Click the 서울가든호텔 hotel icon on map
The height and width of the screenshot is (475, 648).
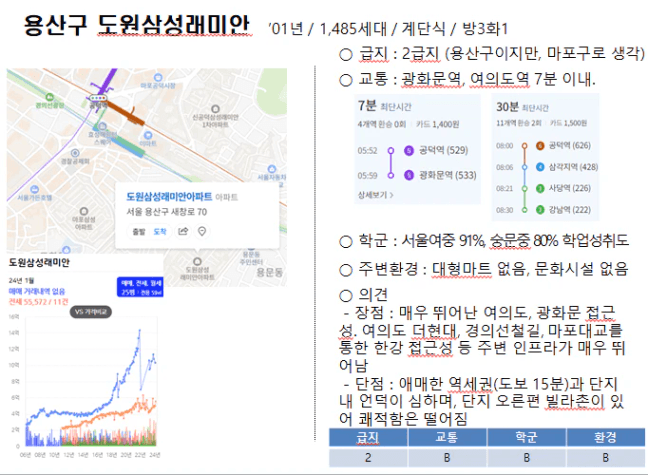click(34, 189)
